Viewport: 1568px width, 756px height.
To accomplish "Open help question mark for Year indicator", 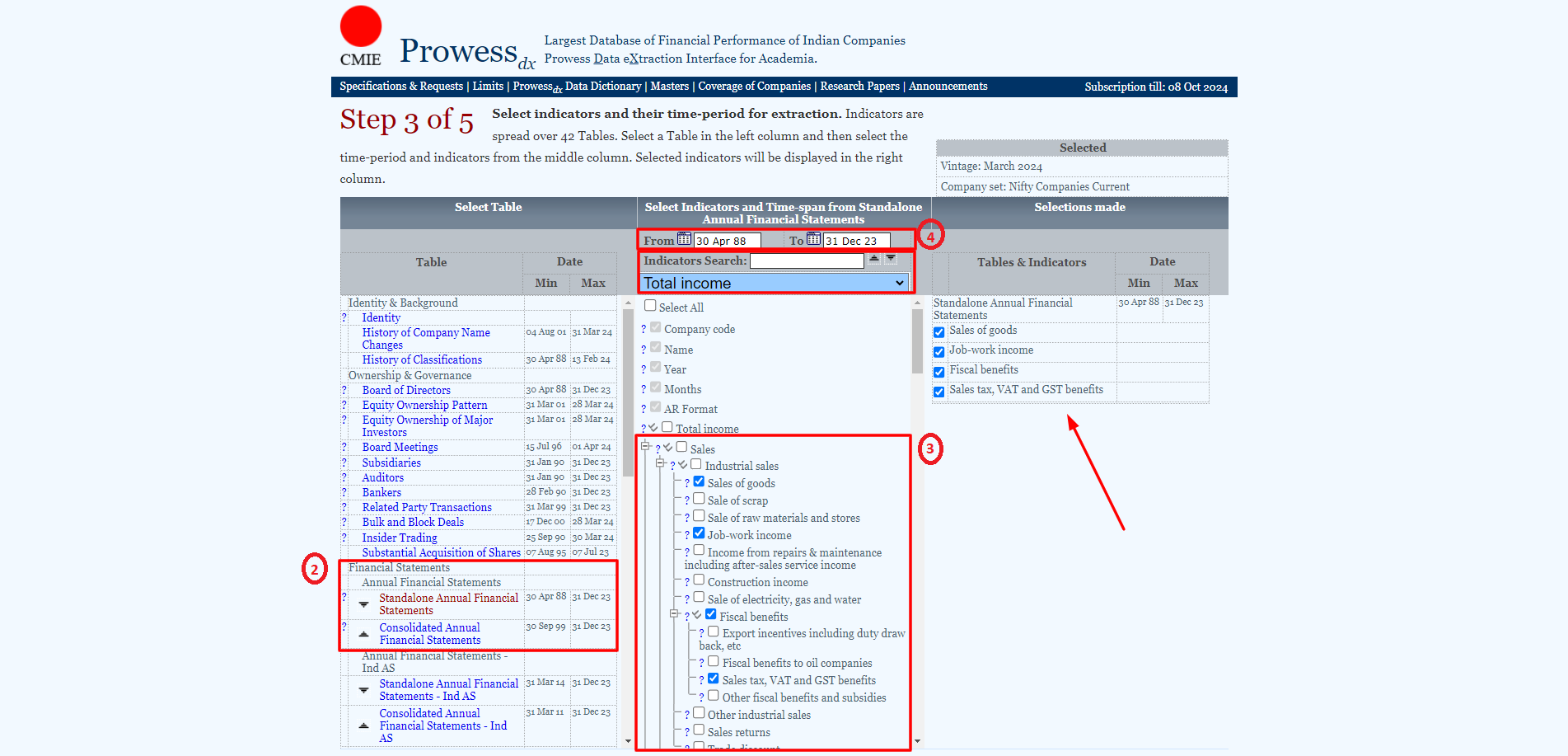I will (644, 370).
